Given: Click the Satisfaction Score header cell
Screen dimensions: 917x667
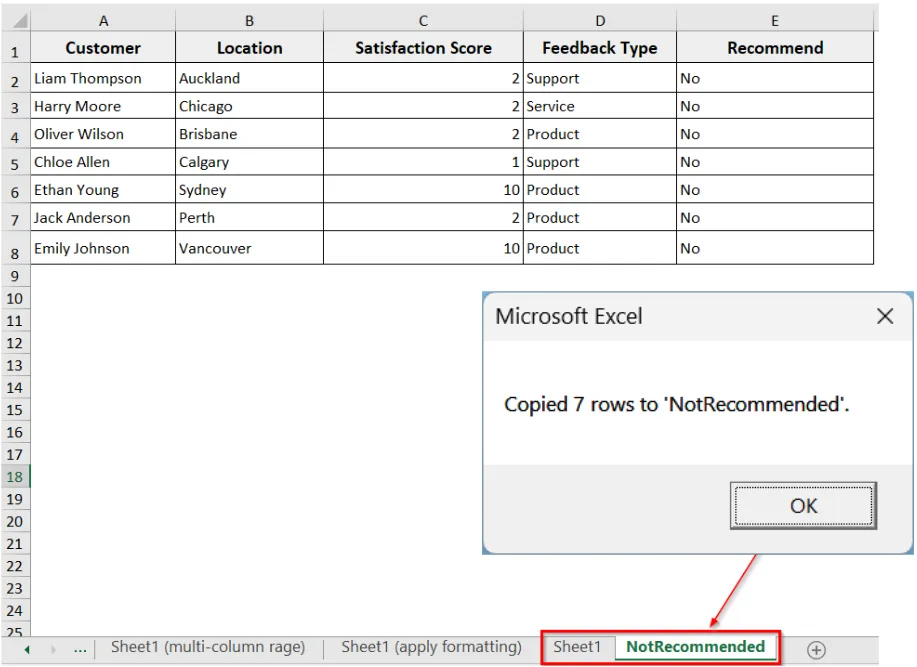Looking at the screenshot, I should (423, 47).
